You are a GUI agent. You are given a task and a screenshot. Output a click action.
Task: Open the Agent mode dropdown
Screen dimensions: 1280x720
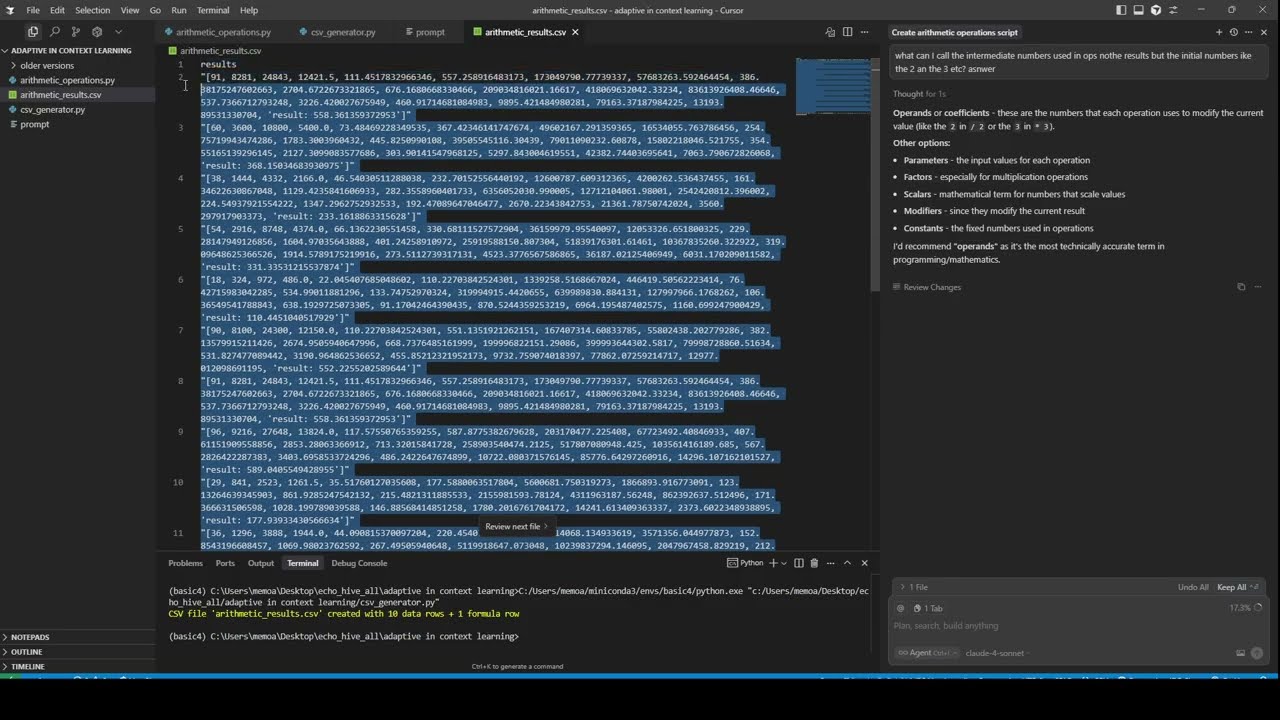(927, 653)
